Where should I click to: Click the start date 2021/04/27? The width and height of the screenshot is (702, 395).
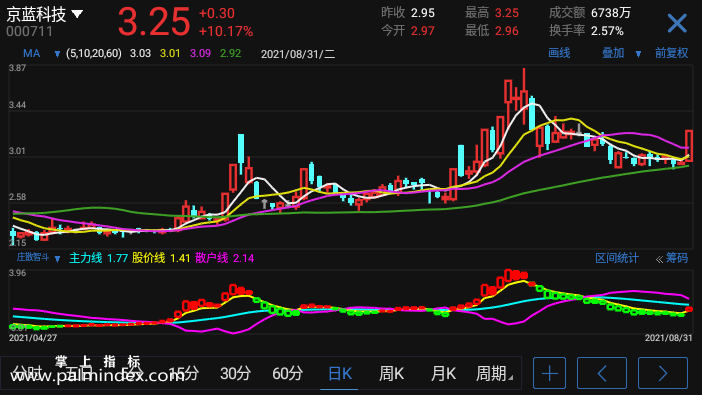(x=33, y=338)
